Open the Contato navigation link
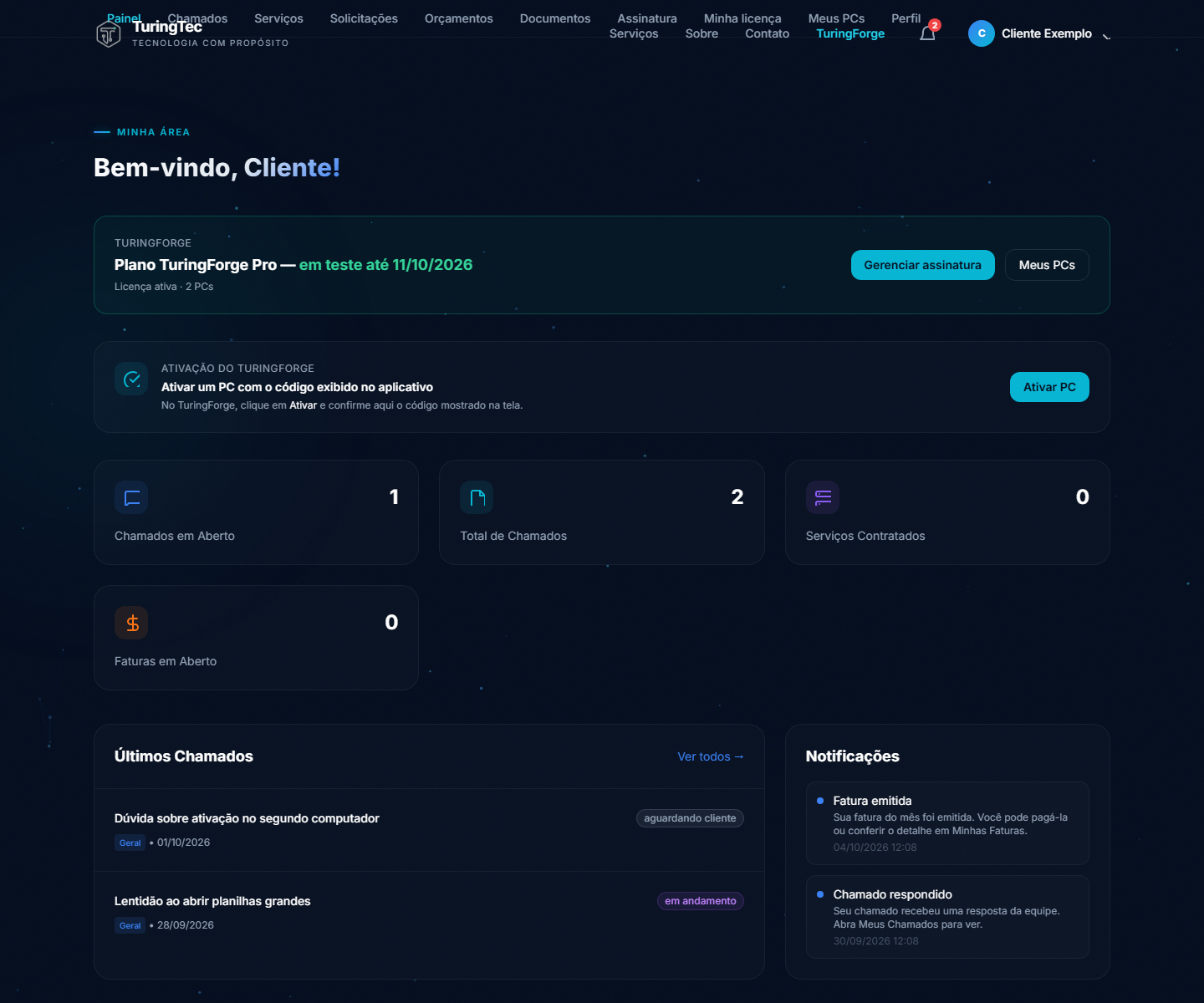The height and width of the screenshot is (1003, 1204). pos(767,33)
